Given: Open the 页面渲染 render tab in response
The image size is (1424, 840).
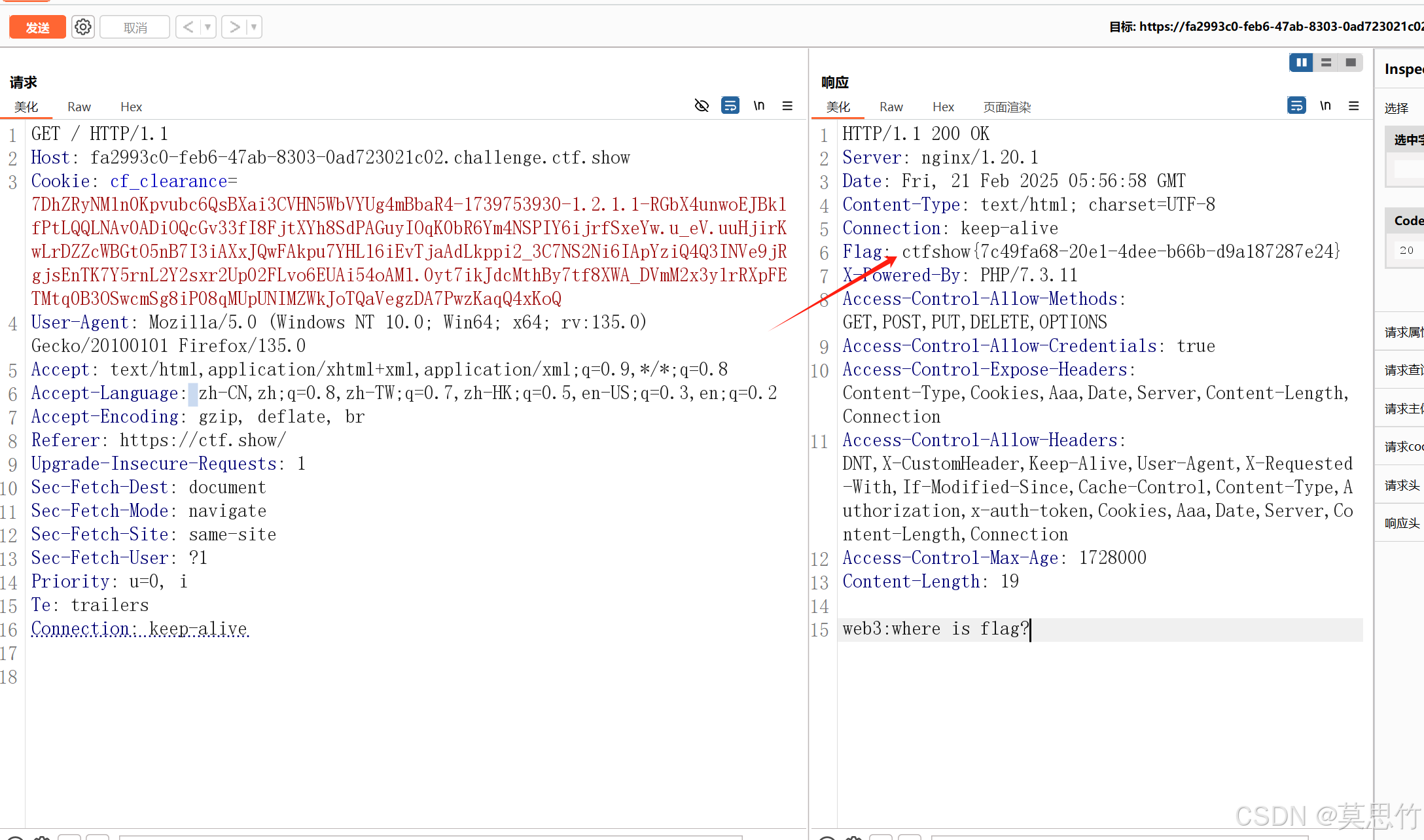Looking at the screenshot, I should pyautogui.click(x=1007, y=107).
